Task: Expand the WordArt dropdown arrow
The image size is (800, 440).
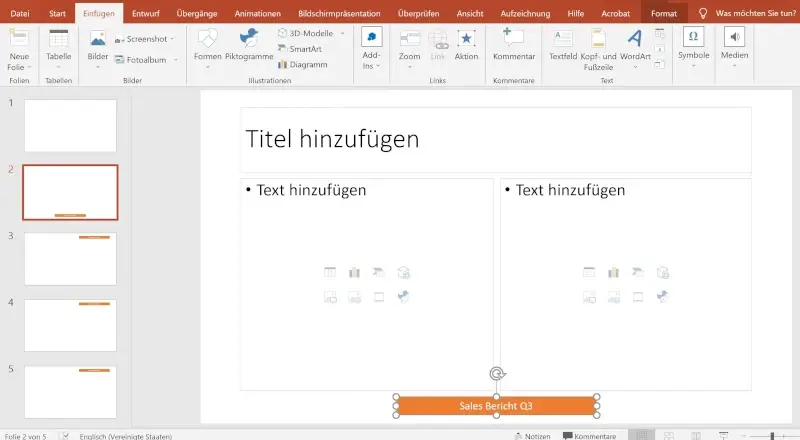Action: tap(635, 67)
